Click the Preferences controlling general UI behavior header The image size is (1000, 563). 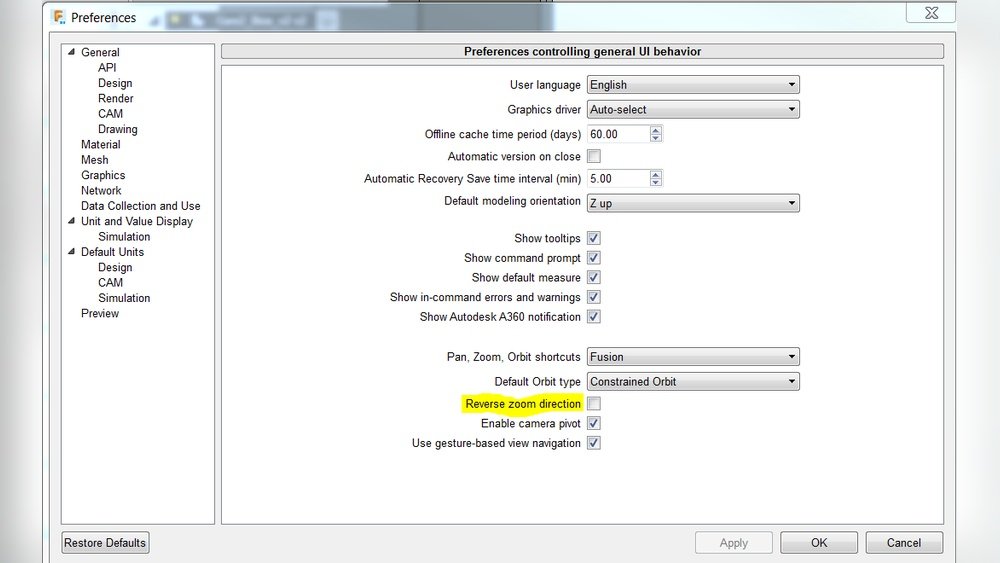point(582,52)
